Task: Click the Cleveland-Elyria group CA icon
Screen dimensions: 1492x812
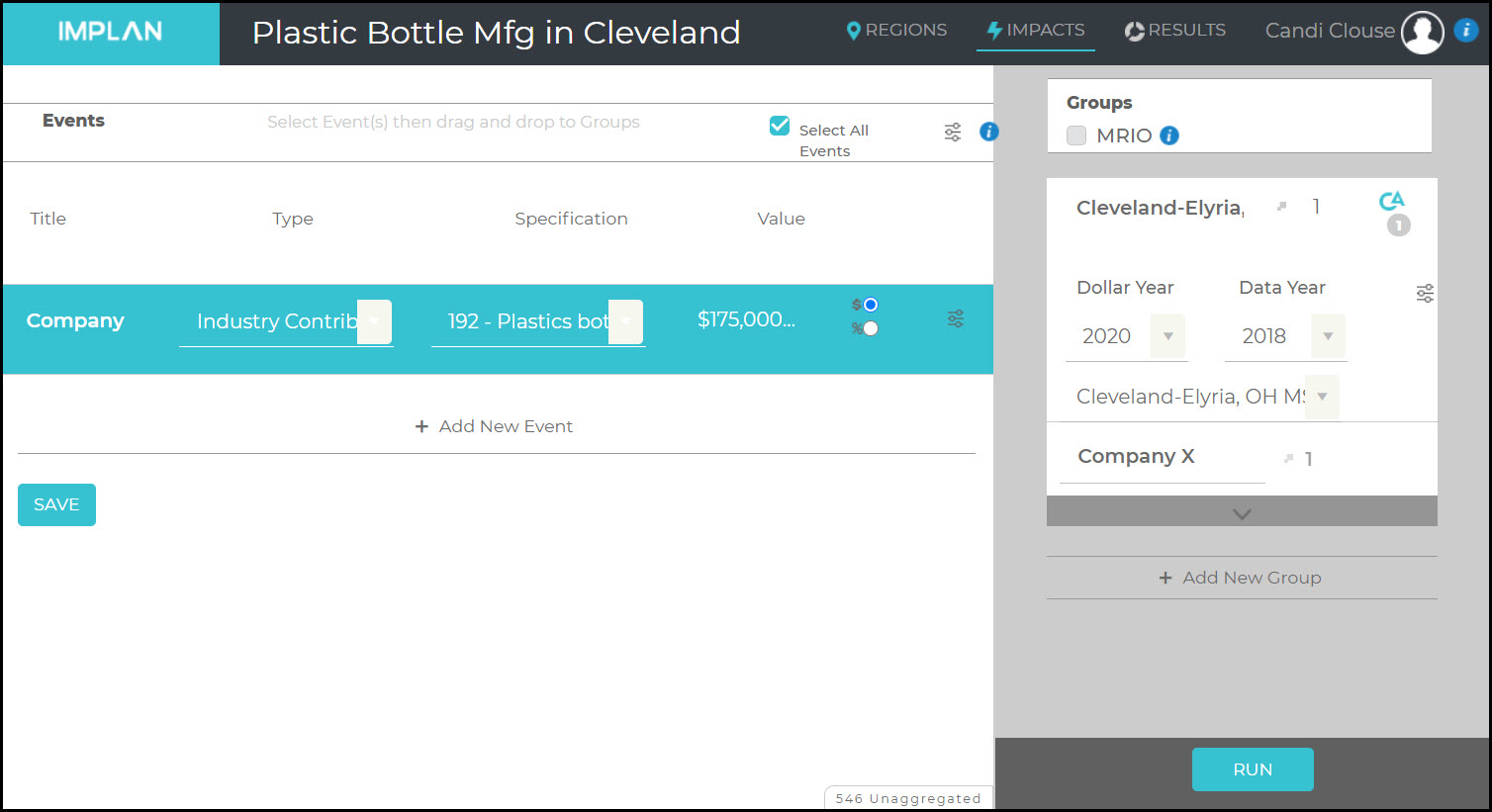Action: 1391,201
